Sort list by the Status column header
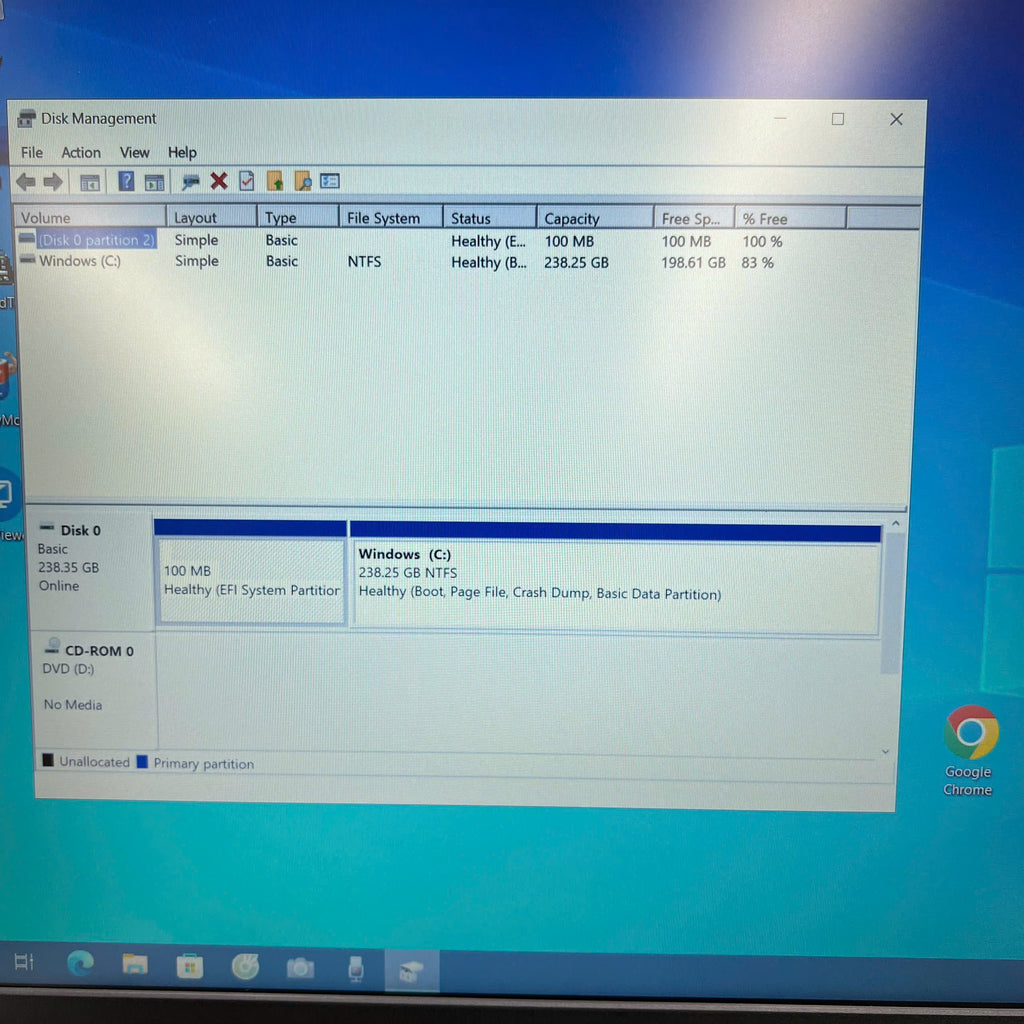This screenshot has height=1024, width=1024. coord(471,218)
